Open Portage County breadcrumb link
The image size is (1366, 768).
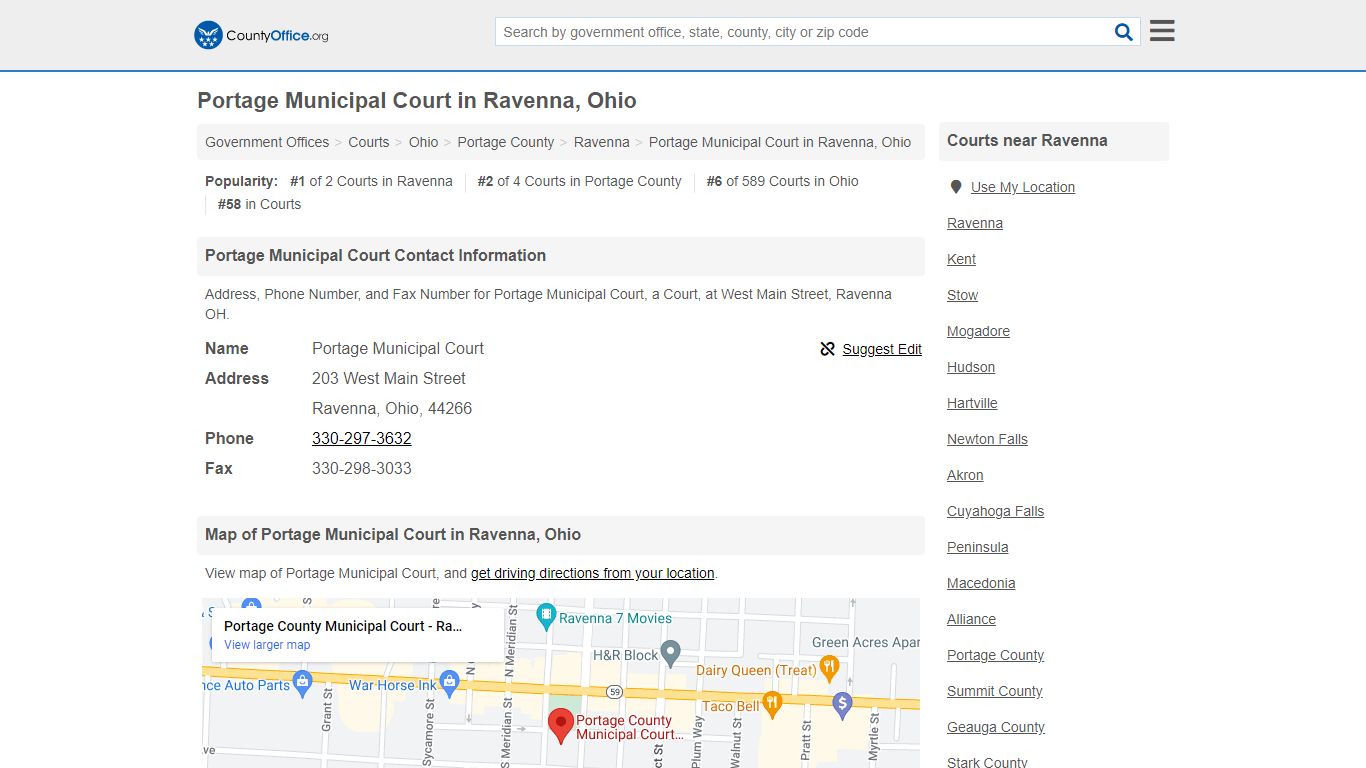(x=506, y=142)
